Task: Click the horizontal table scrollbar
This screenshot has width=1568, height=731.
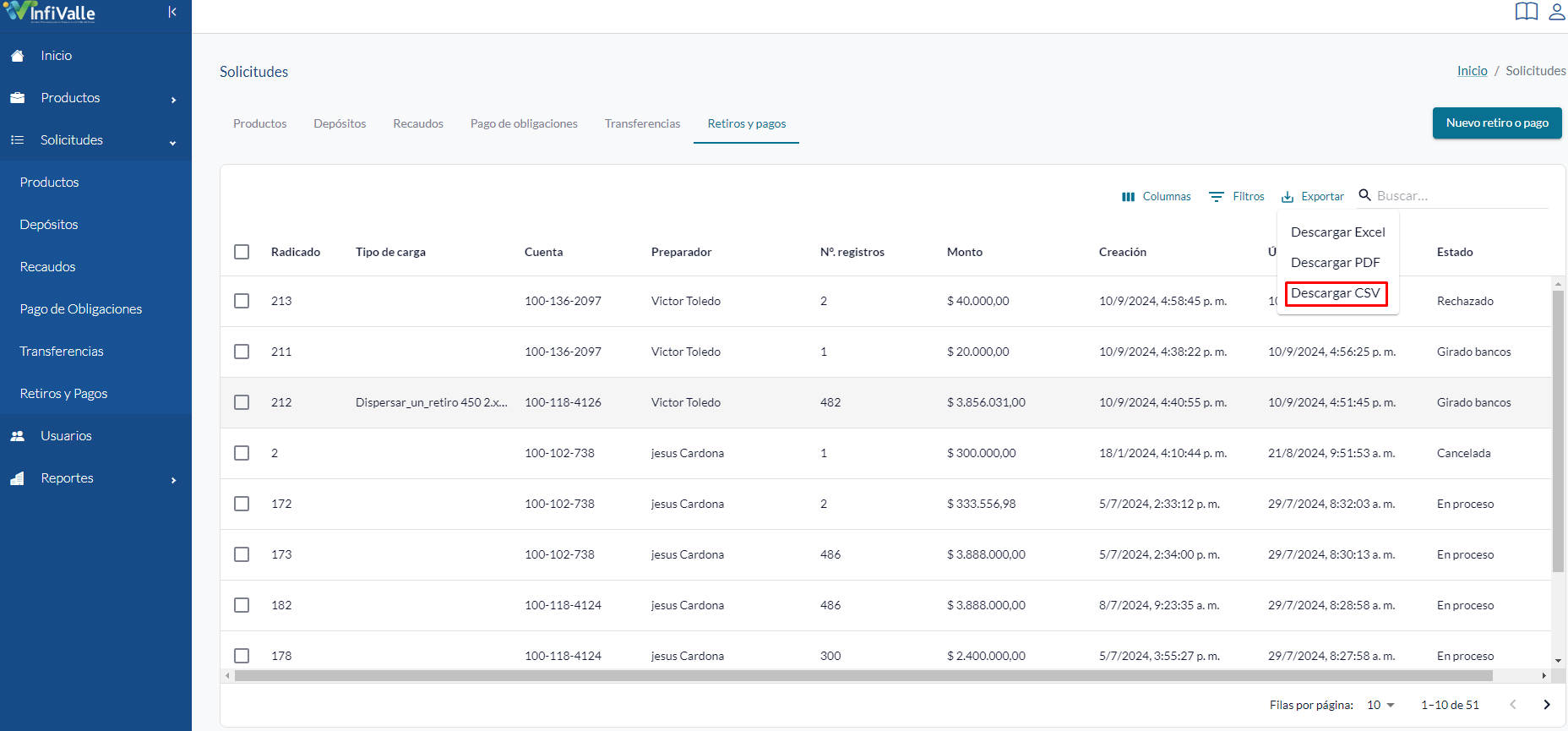Action: tap(863, 676)
